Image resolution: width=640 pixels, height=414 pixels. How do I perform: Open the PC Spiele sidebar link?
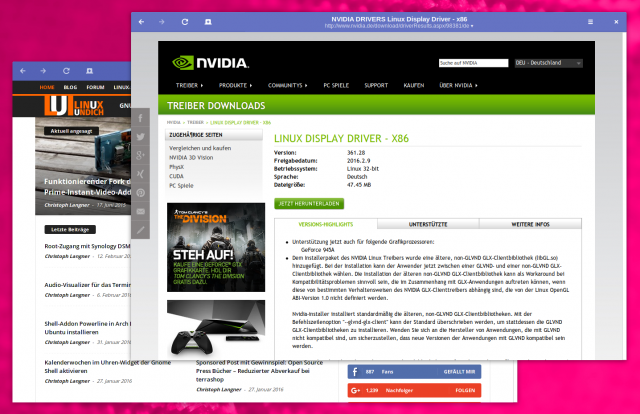[x=181, y=185]
